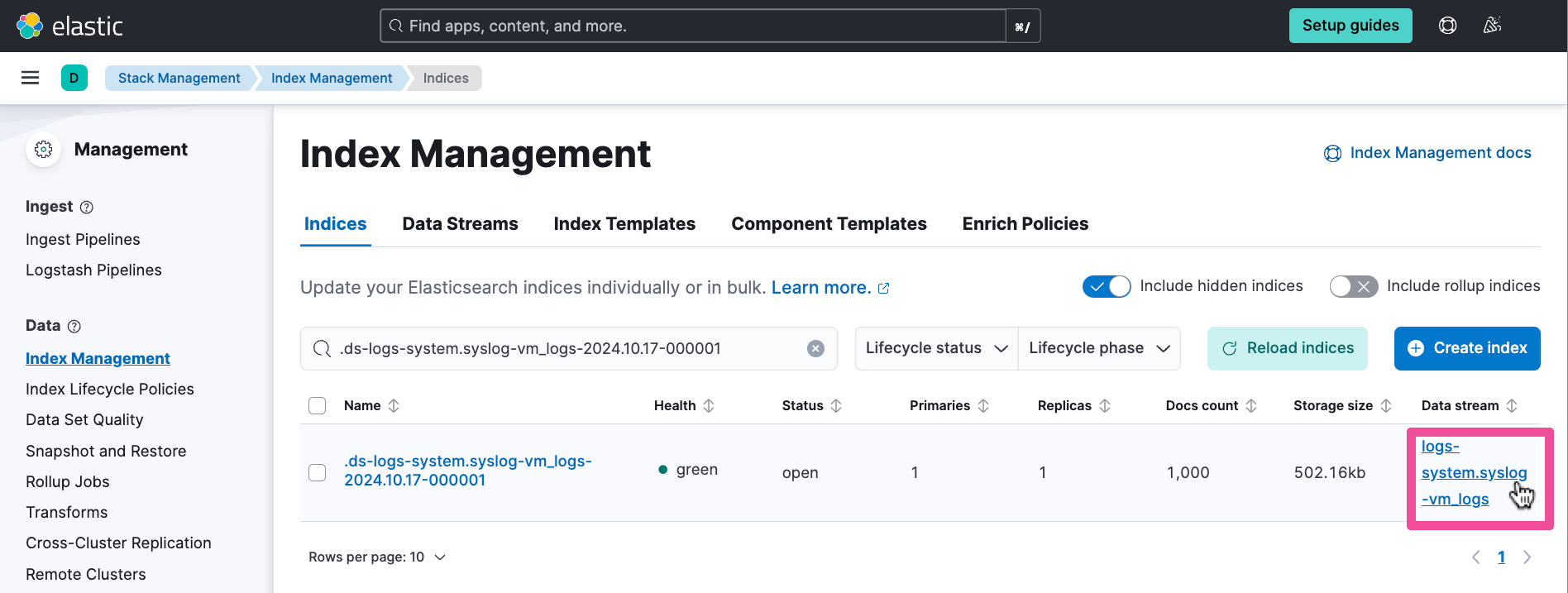
Task: Open the D space avatar
Action: (74, 78)
